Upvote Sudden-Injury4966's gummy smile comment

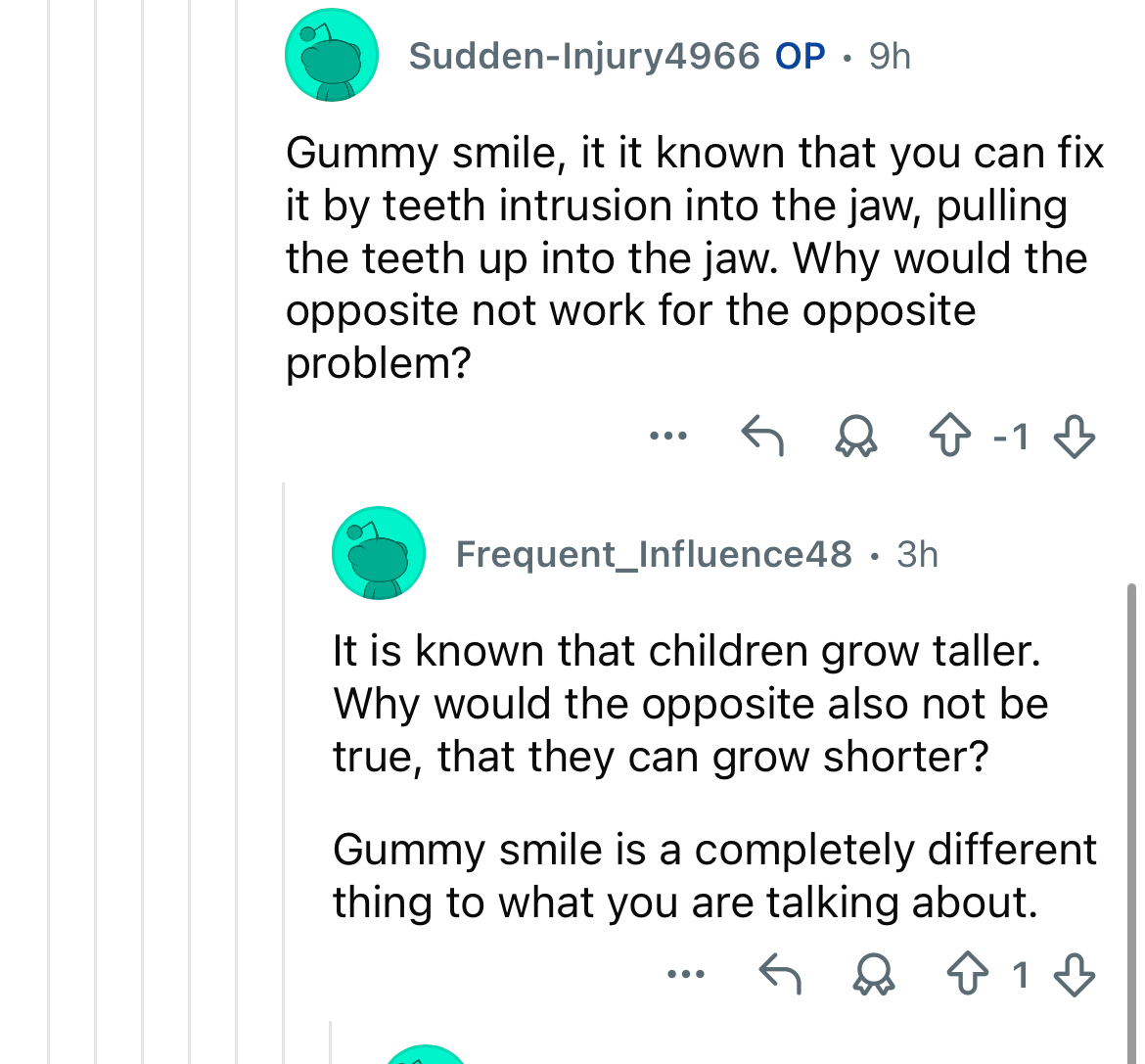pos(949,436)
